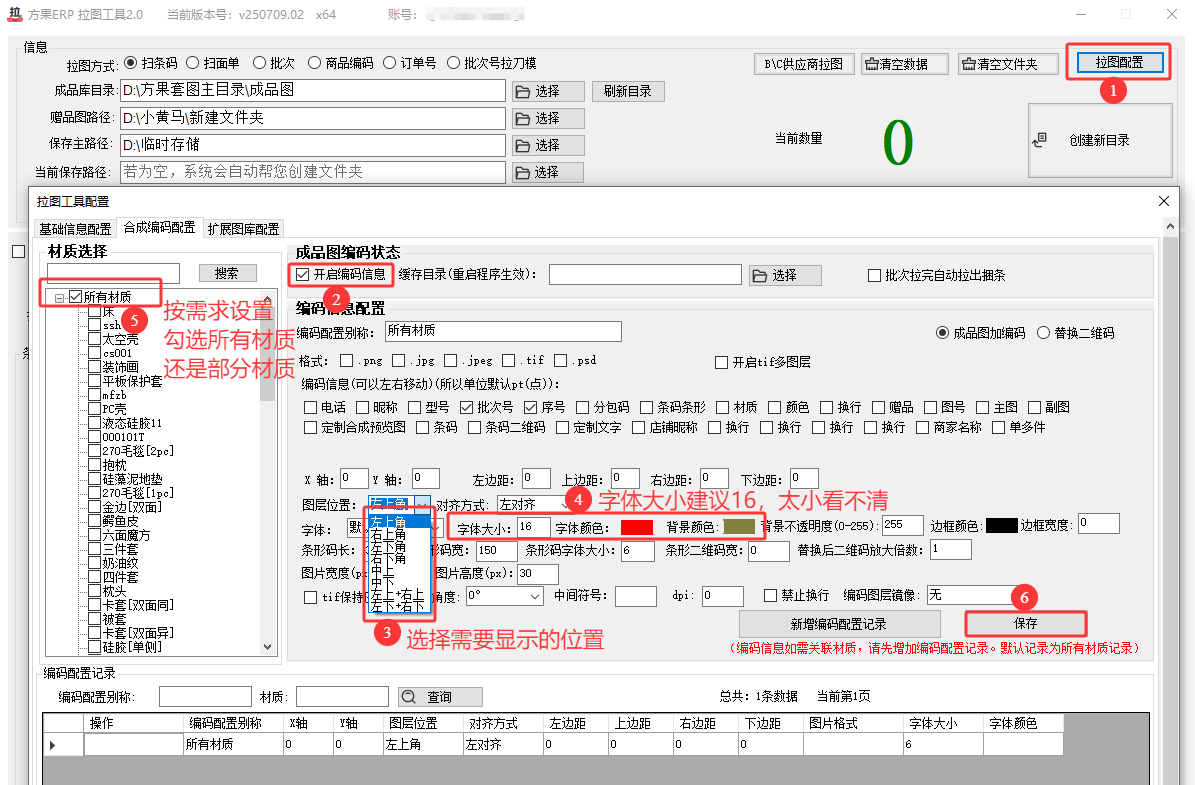The width and height of the screenshot is (1195, 785).
Task: Check the 装饰画 material checkbox
Action: 95,367
